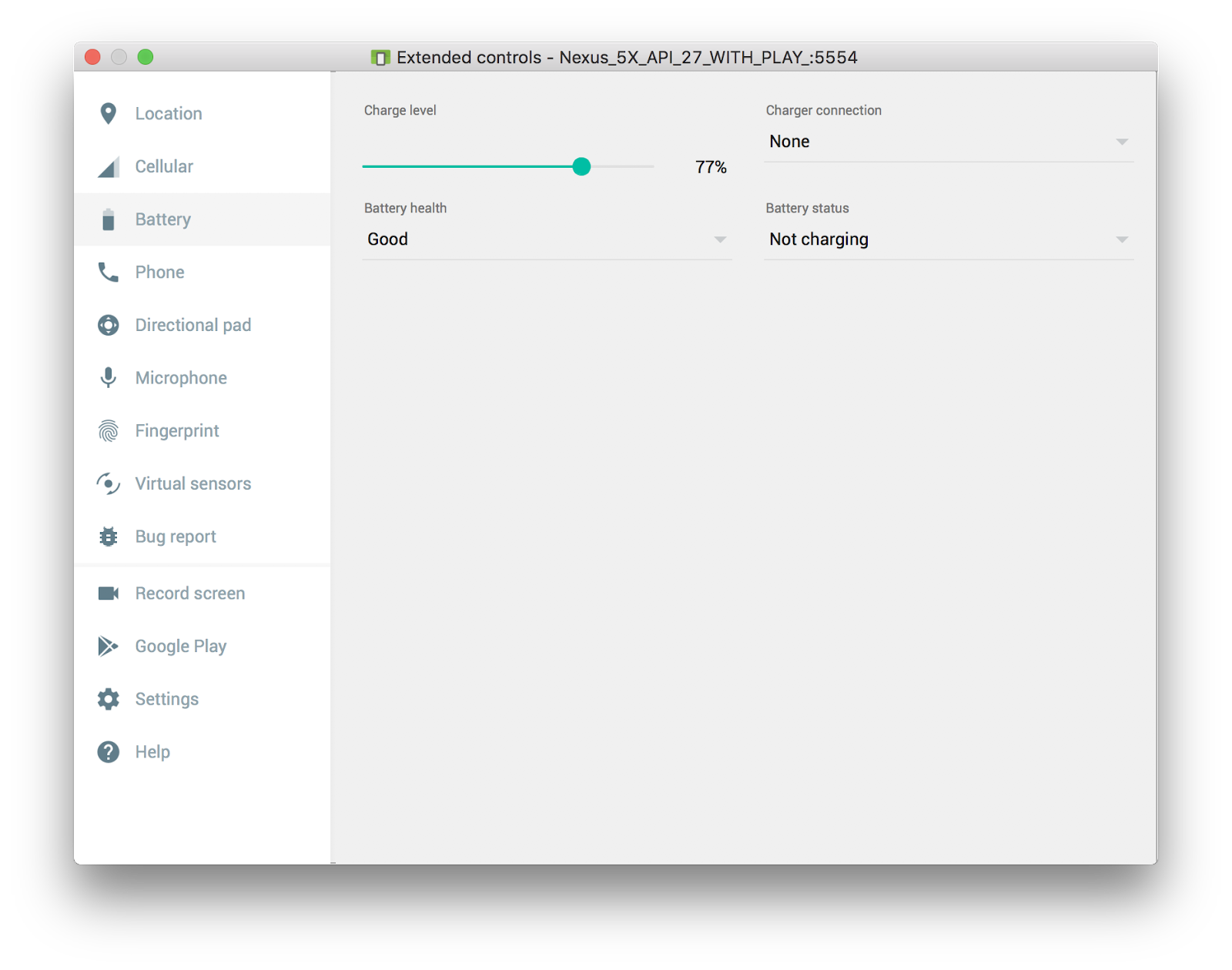The height and width of the screenshot is (970, 1232).
Task: Click the Google Play triangle icon
Action: [109, 647]
